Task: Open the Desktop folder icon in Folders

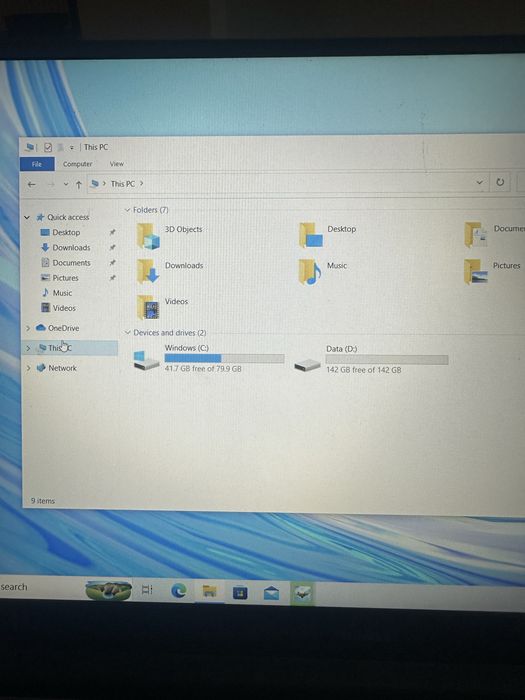Action: coord(311,235)
